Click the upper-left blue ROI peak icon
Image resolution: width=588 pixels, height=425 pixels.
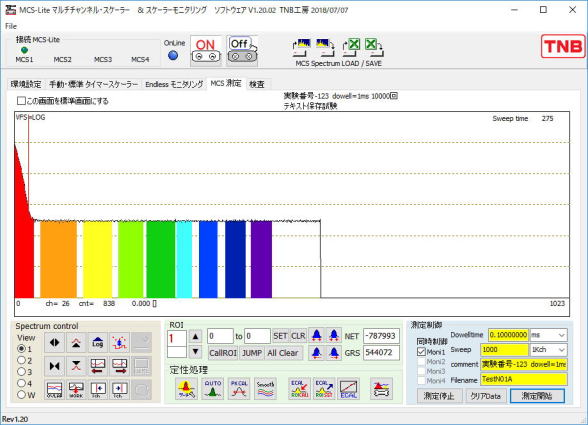(316, 335)
